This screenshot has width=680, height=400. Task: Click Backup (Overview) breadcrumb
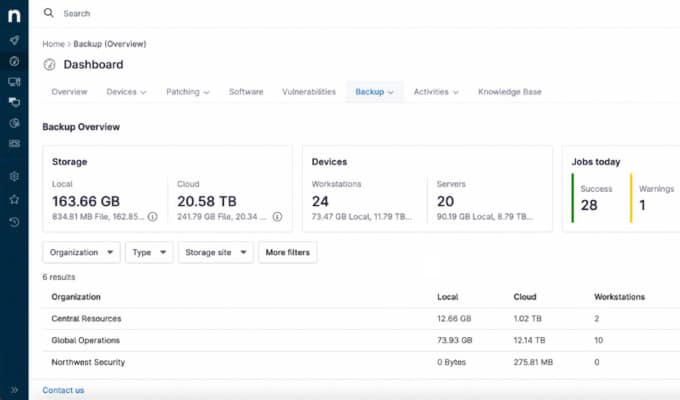point(110,44)
